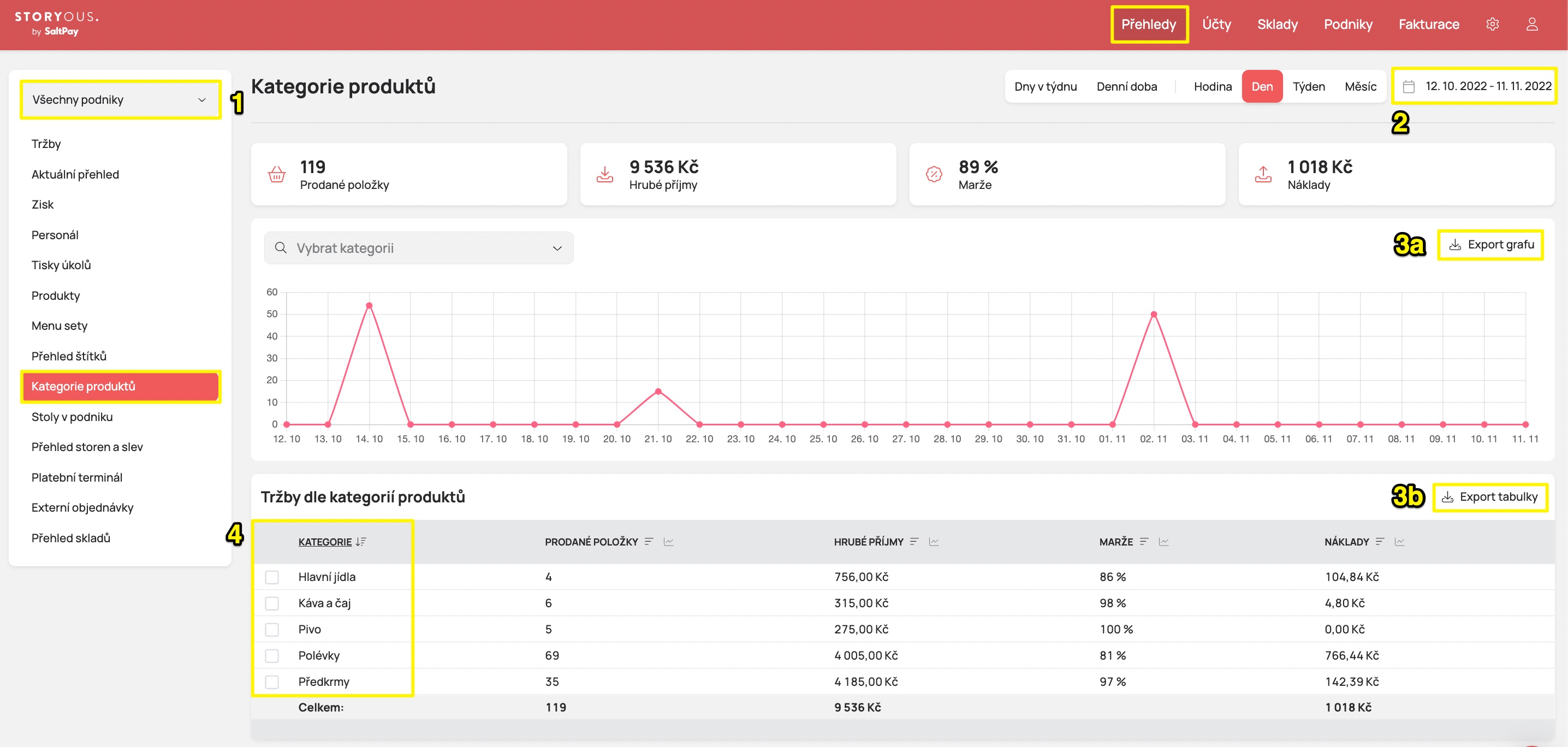
Task: Click the chart point at 14. 10 peak
Action: [369, 306]
